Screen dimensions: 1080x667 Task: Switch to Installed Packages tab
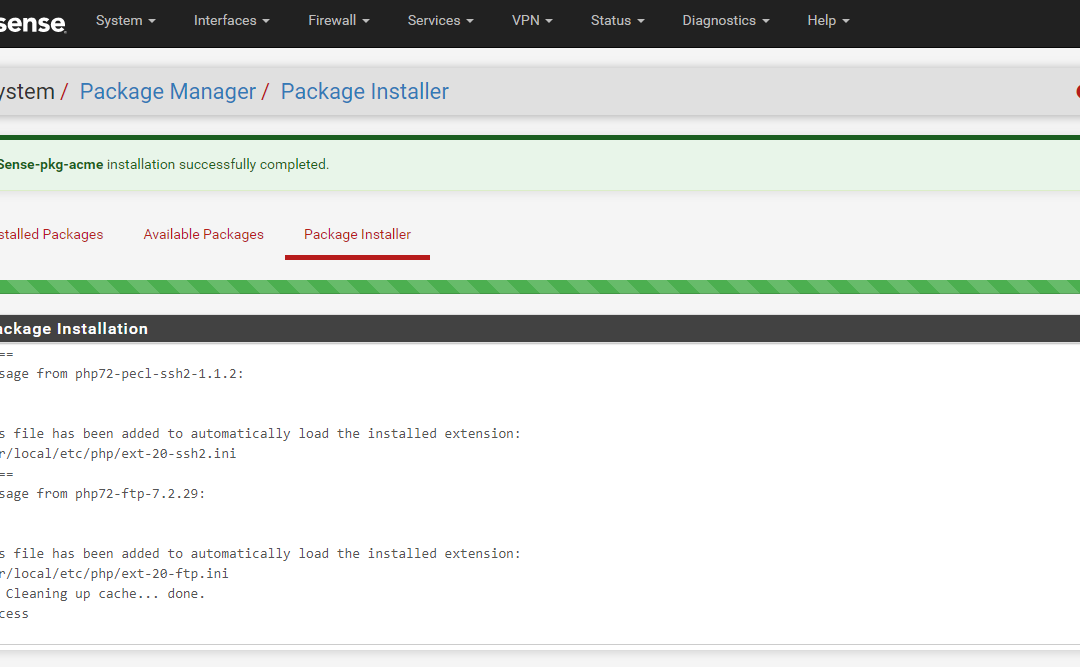tap(51, 234)
